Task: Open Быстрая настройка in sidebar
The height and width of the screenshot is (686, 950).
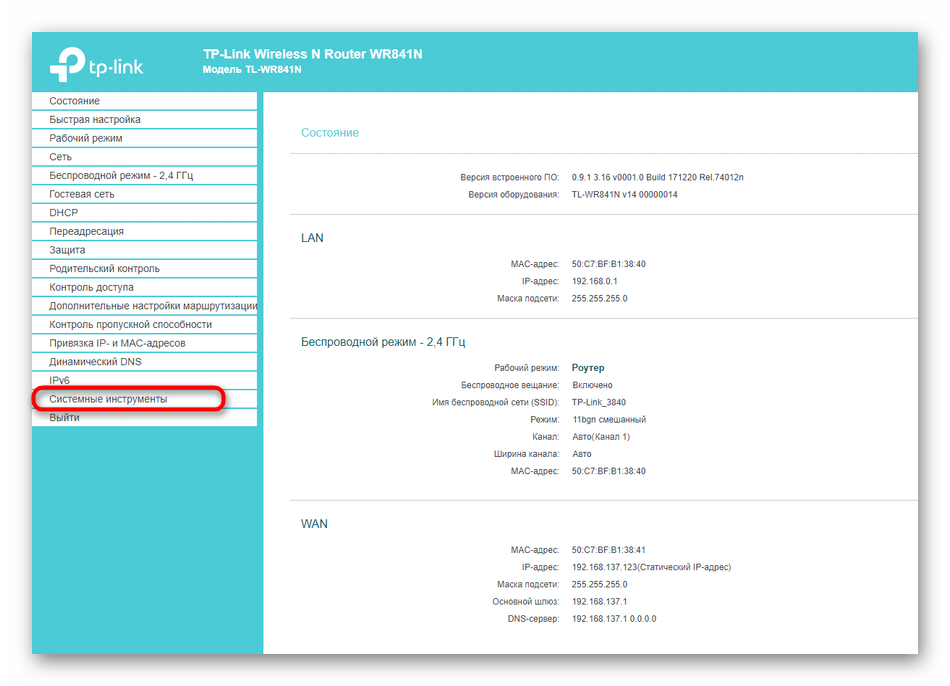Action: (95, 120)
